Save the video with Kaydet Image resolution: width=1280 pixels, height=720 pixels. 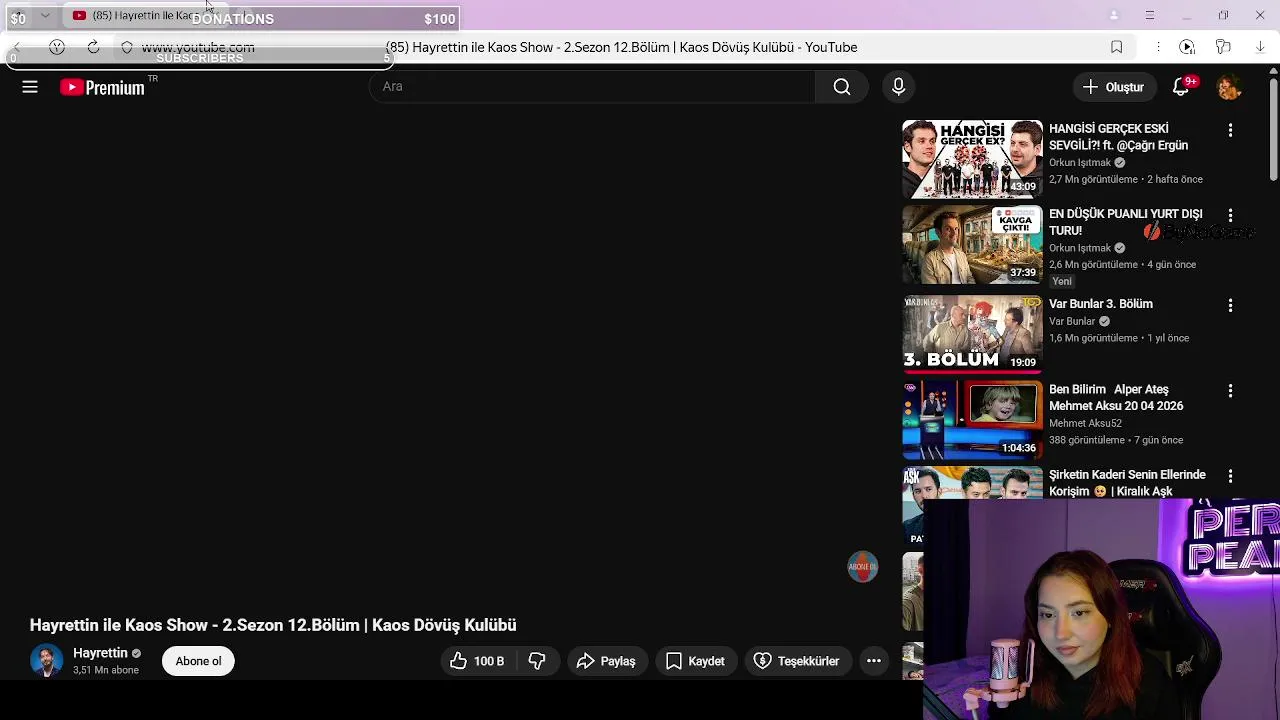(695, 661)
